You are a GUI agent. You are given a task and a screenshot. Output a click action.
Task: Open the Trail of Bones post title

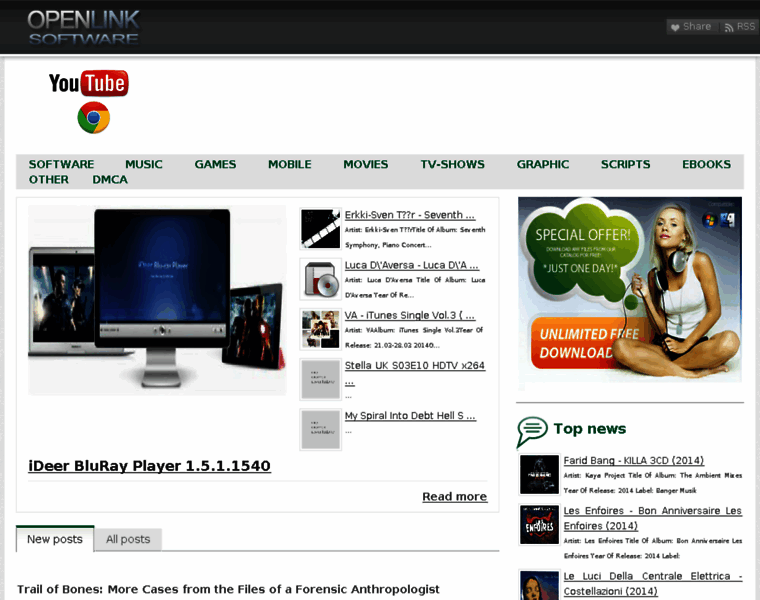coord(228,589)
